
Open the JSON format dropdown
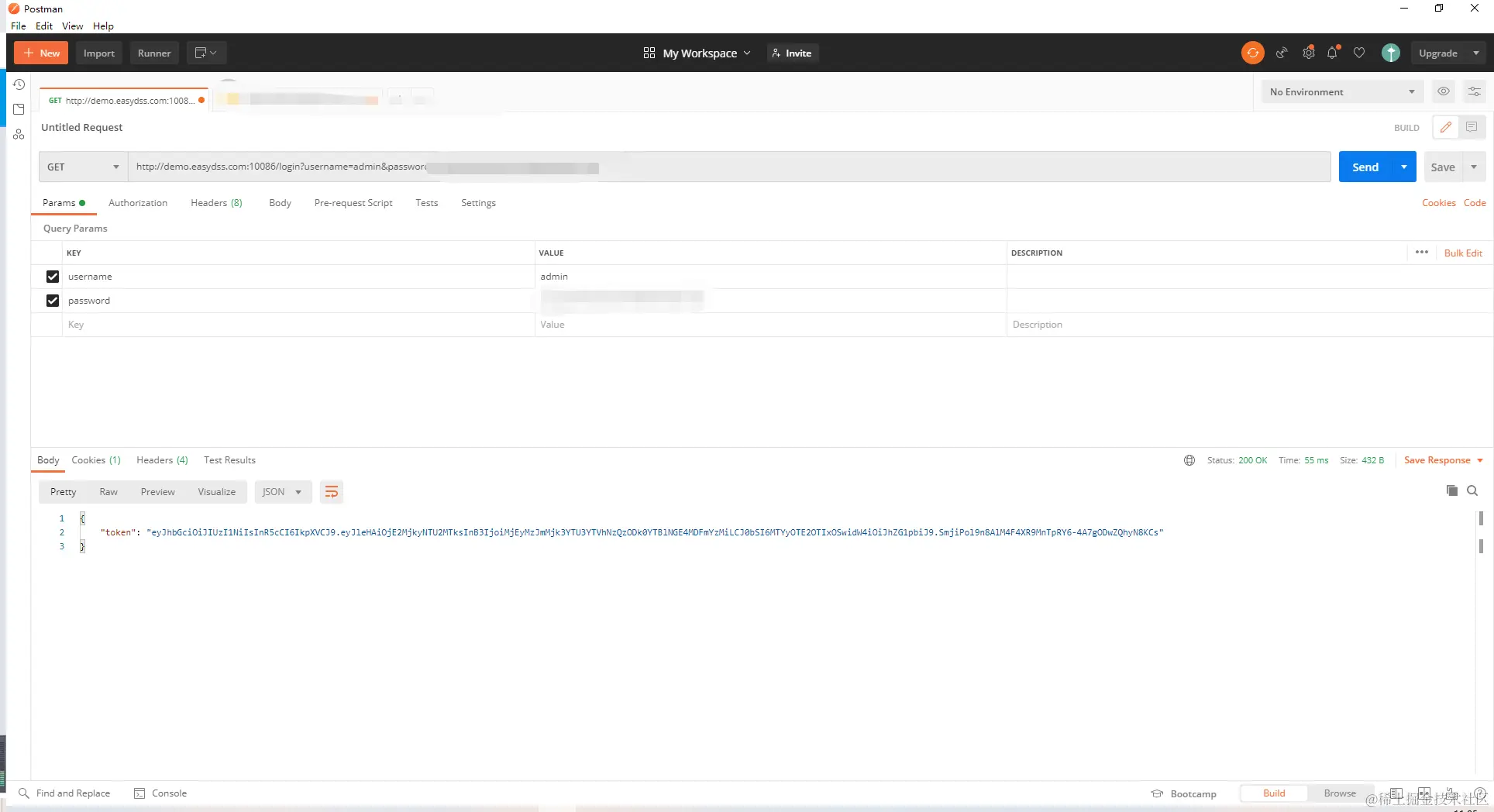[x=283, y=492]
